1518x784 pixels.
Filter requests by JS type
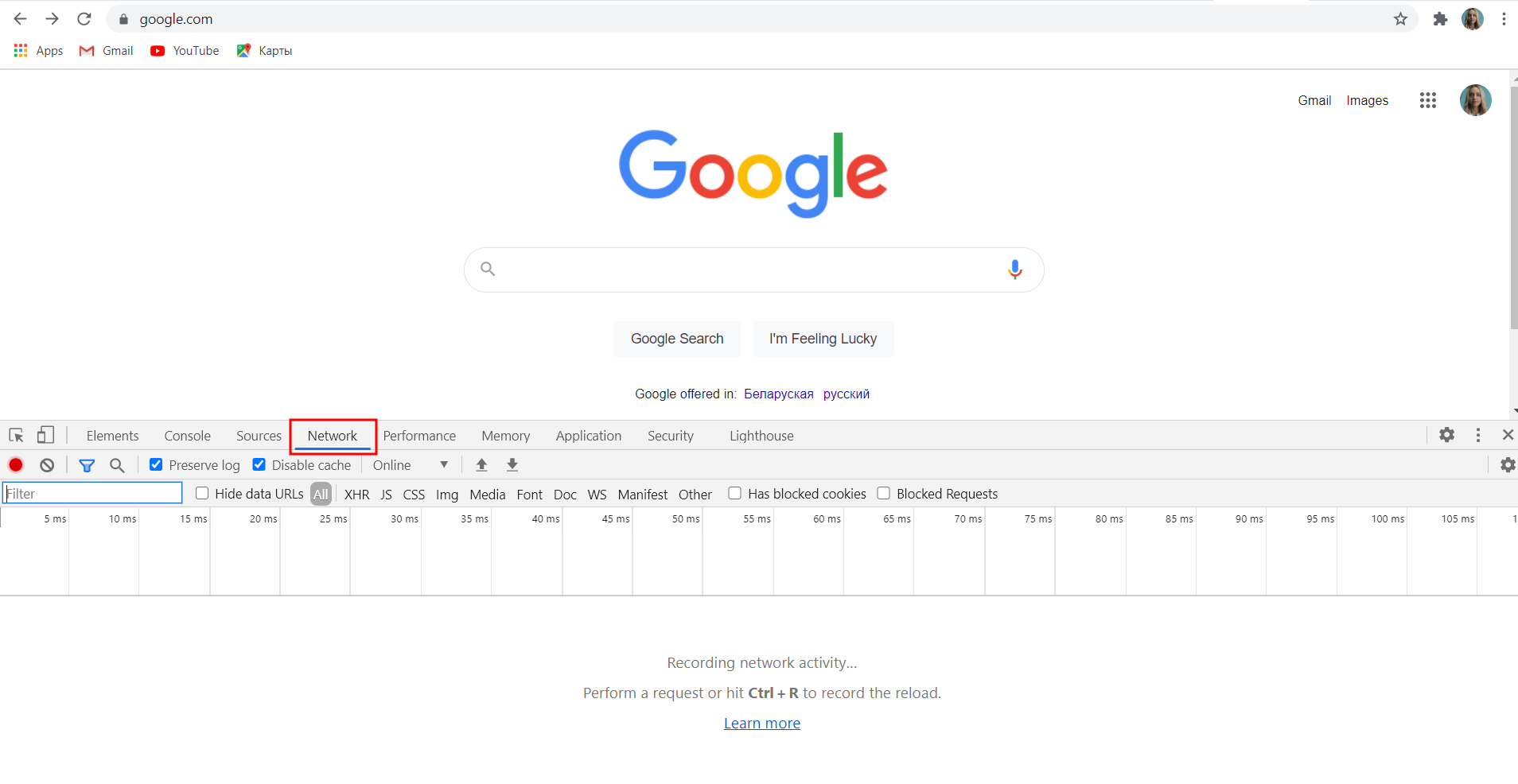click(x=386, y=495)
